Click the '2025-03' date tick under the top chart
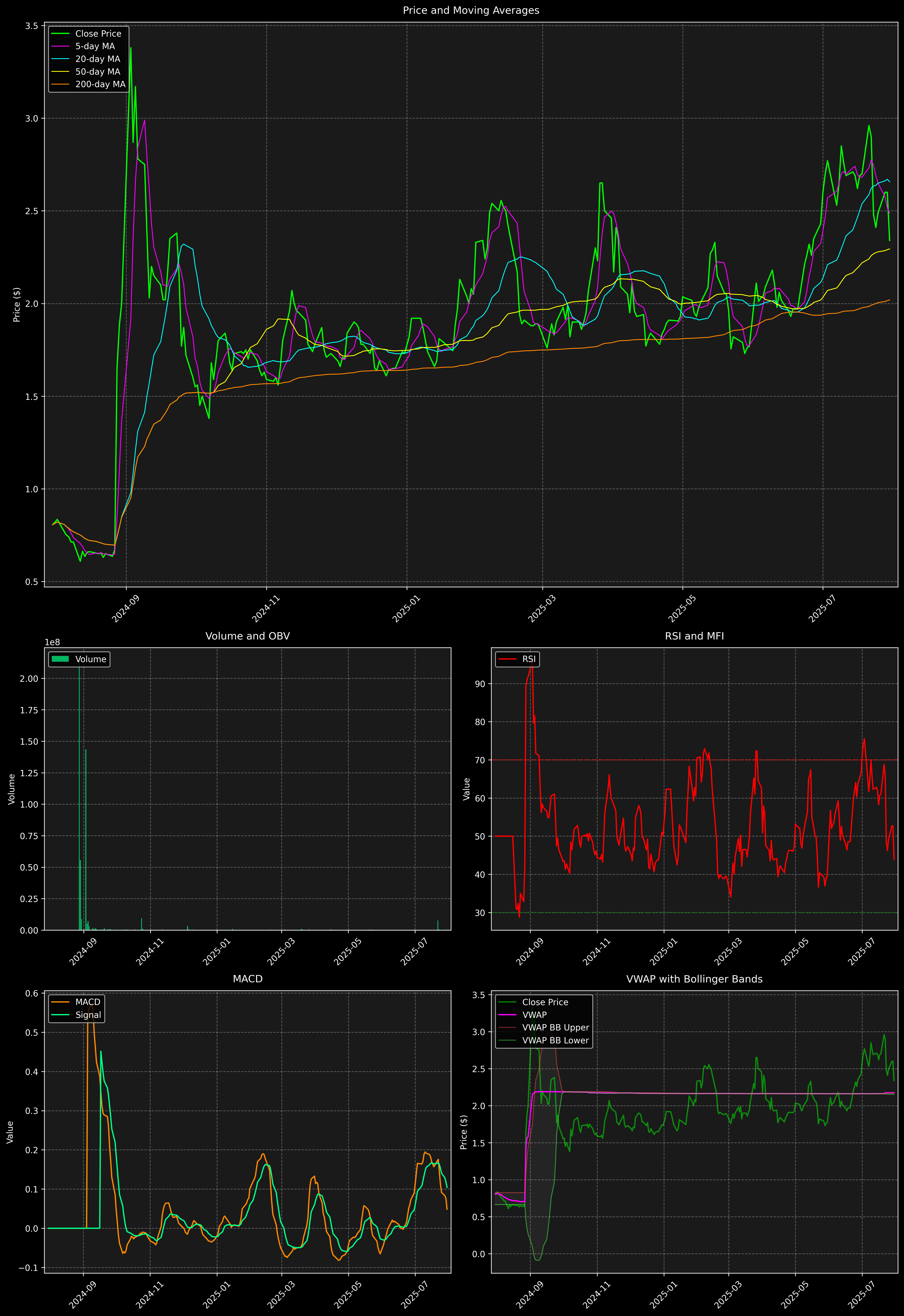The height and width of the screenshot is (1316, 904). (x=542, y=609)
